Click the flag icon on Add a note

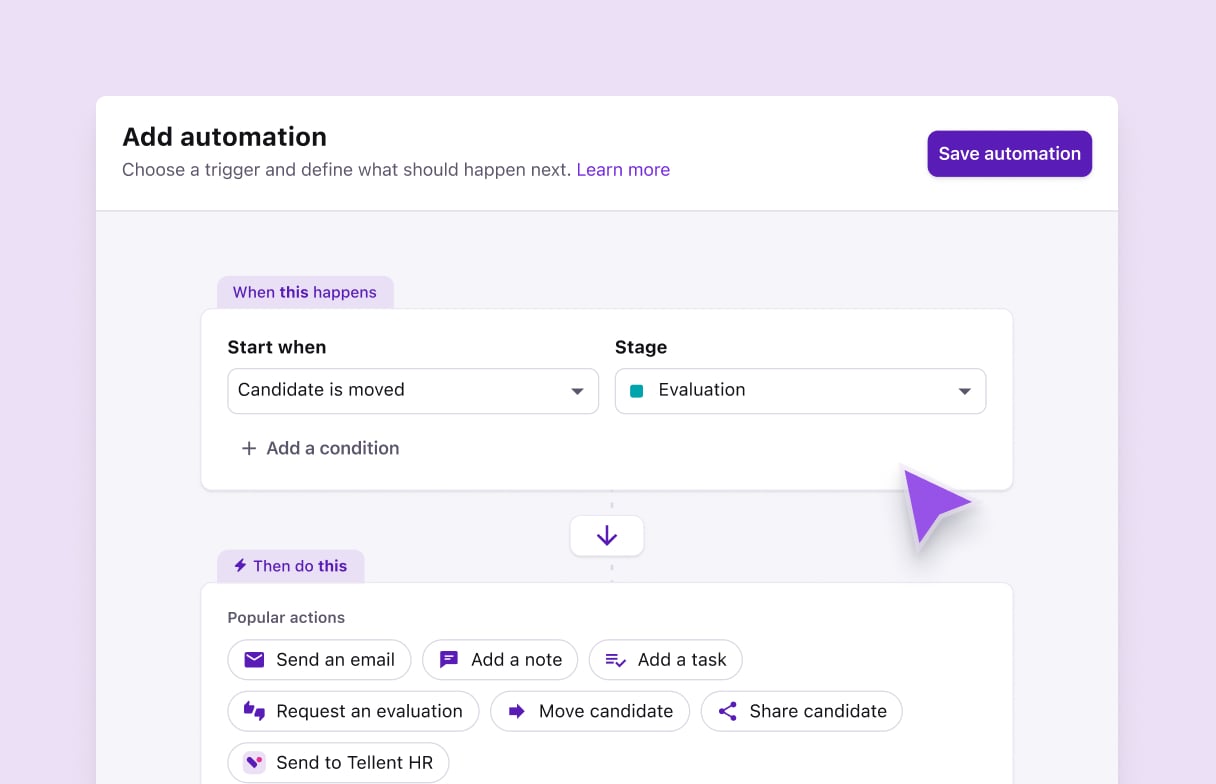(x=448, y=659)
